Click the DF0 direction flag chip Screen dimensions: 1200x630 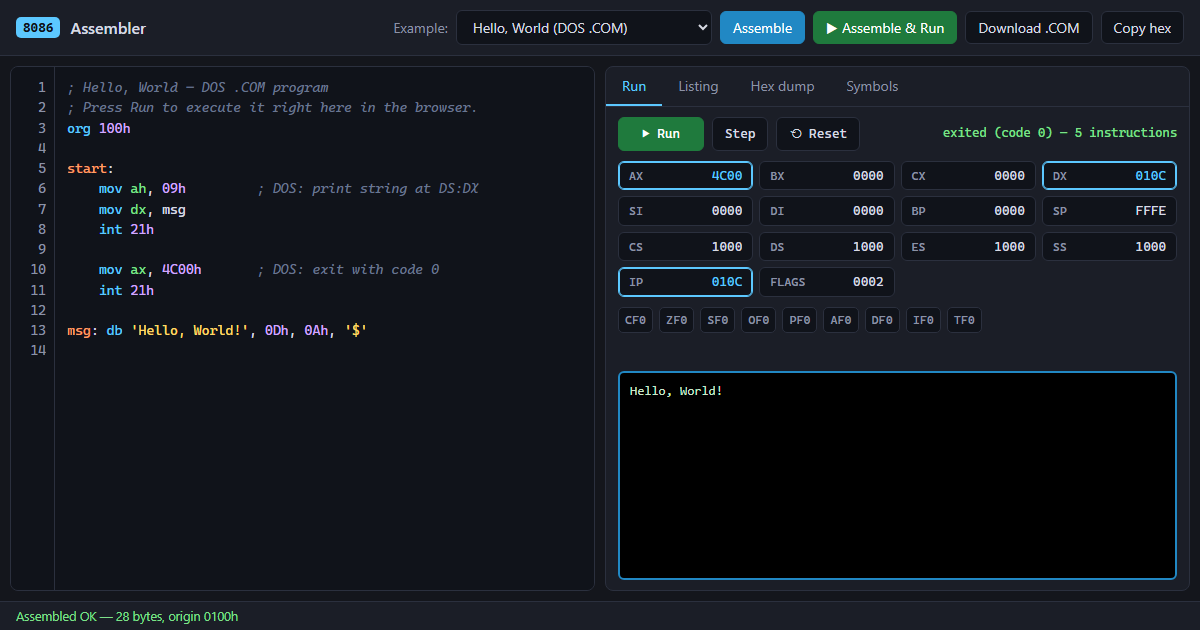pyautogui.click(x=882, y=320)
